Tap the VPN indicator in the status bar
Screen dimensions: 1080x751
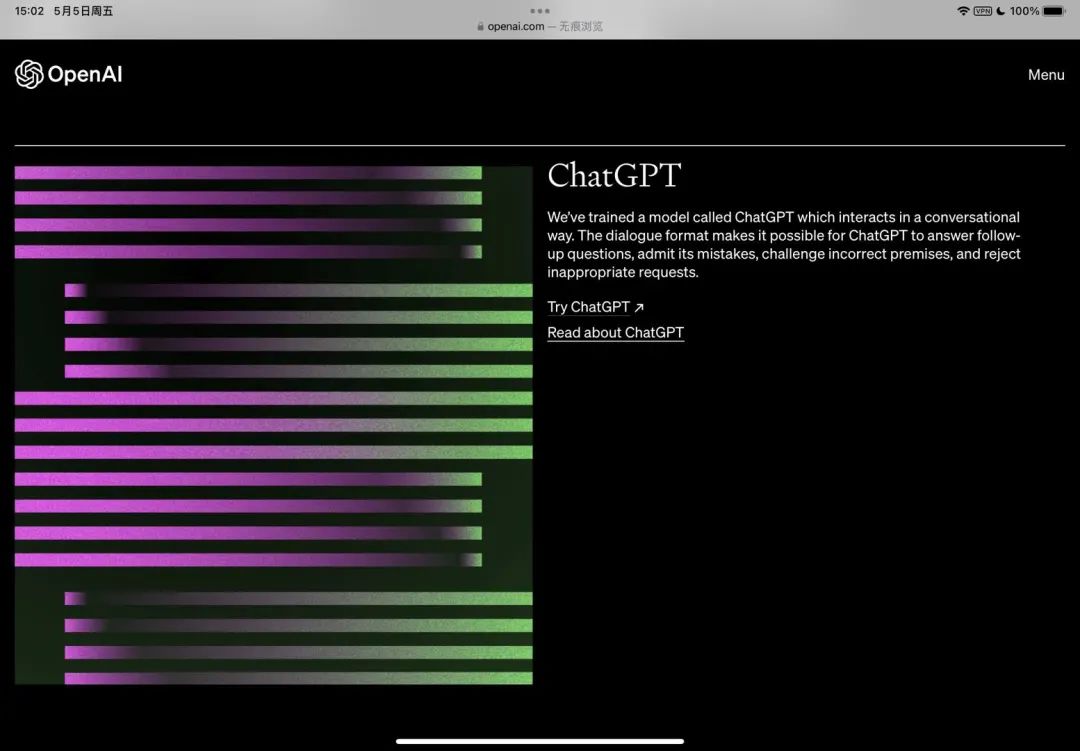982,11
